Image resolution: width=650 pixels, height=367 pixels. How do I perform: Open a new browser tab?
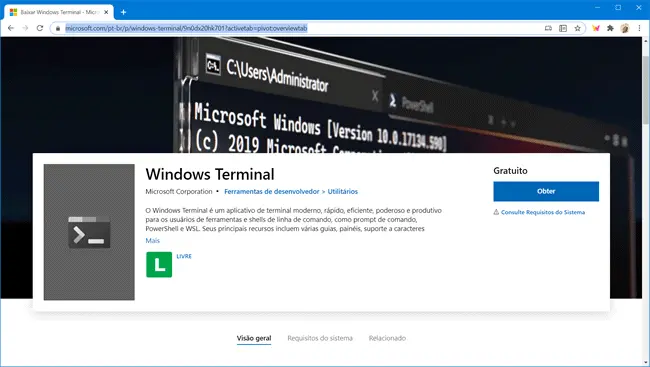click(123, 12)
